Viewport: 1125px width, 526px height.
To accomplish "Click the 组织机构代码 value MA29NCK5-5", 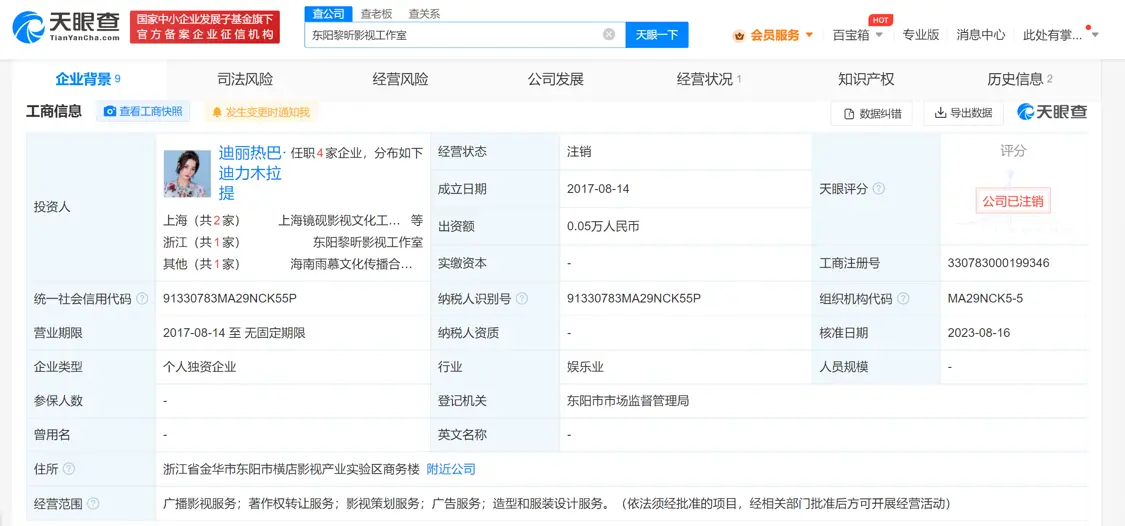I will 985,299.
